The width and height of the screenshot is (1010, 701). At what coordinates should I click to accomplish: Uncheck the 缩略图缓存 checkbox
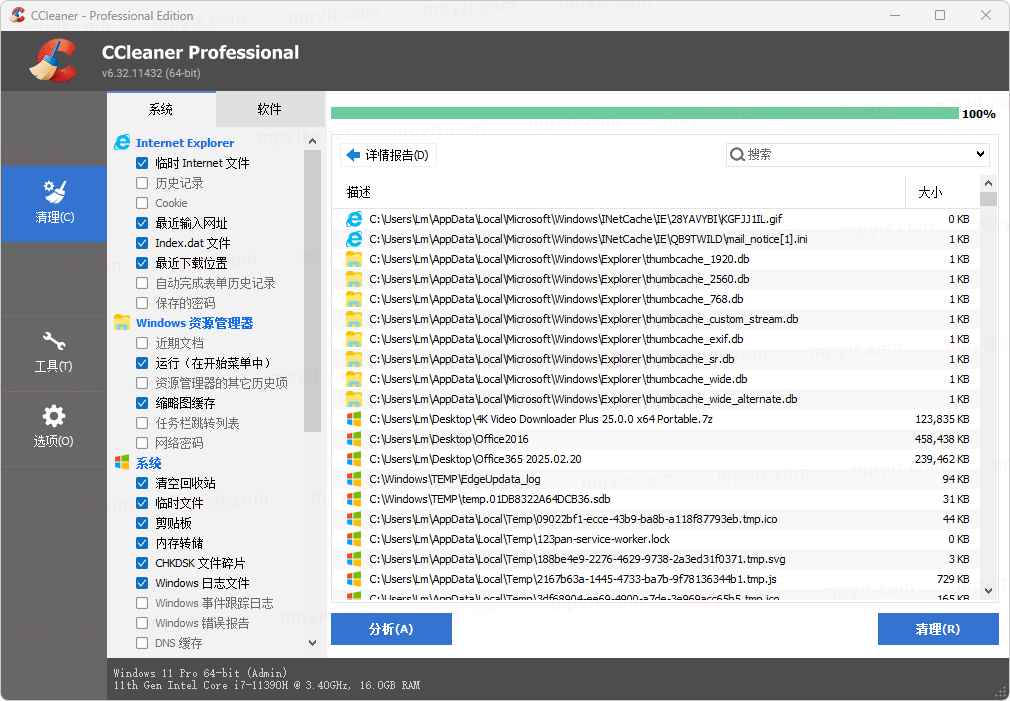pos(142,403)
